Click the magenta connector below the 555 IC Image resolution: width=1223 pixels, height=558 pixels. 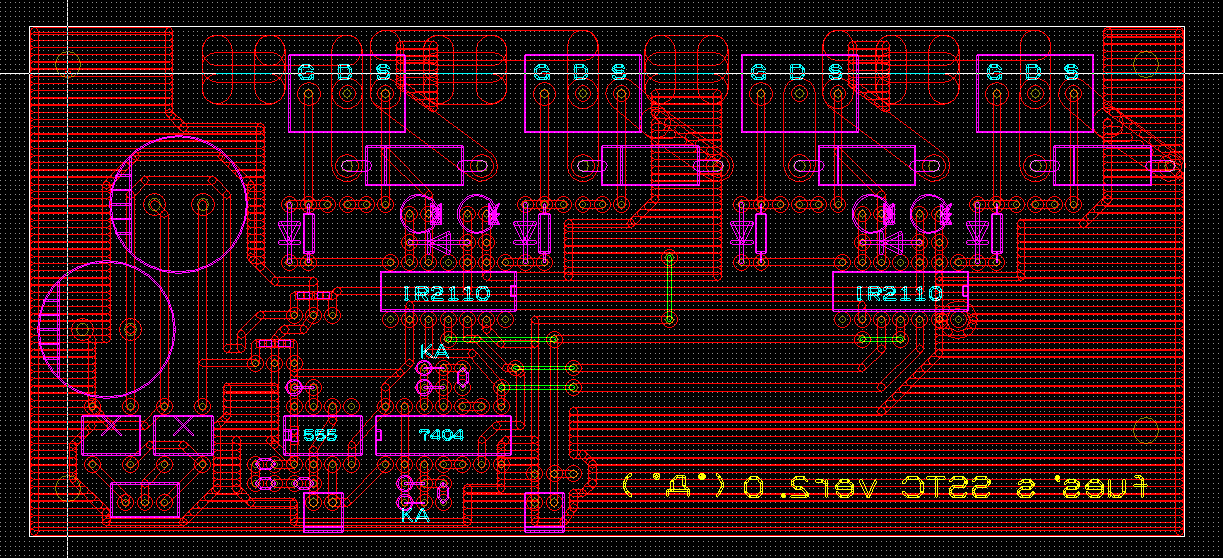click(x=323, y=512)
